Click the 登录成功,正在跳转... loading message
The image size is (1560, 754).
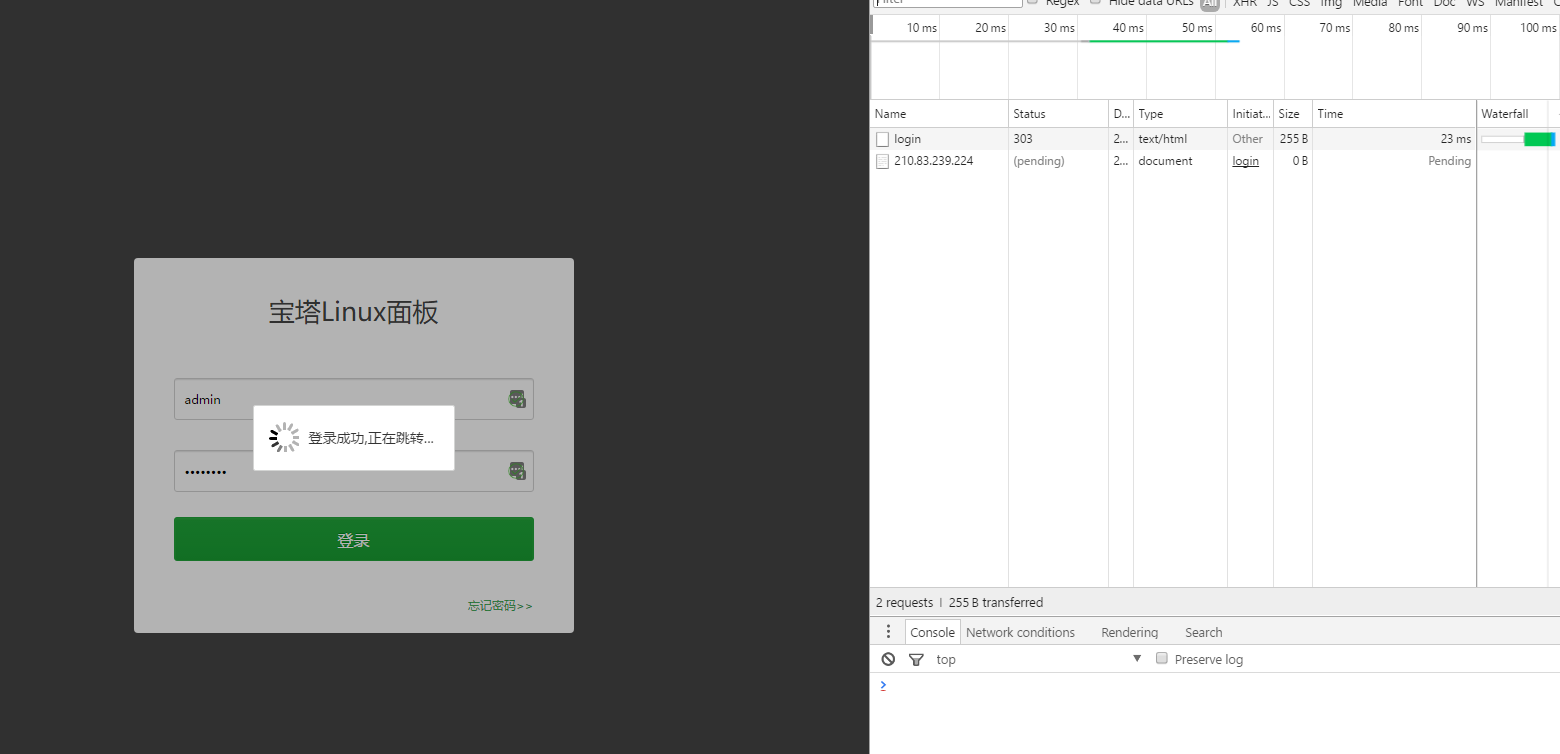(x=371, y=438)
